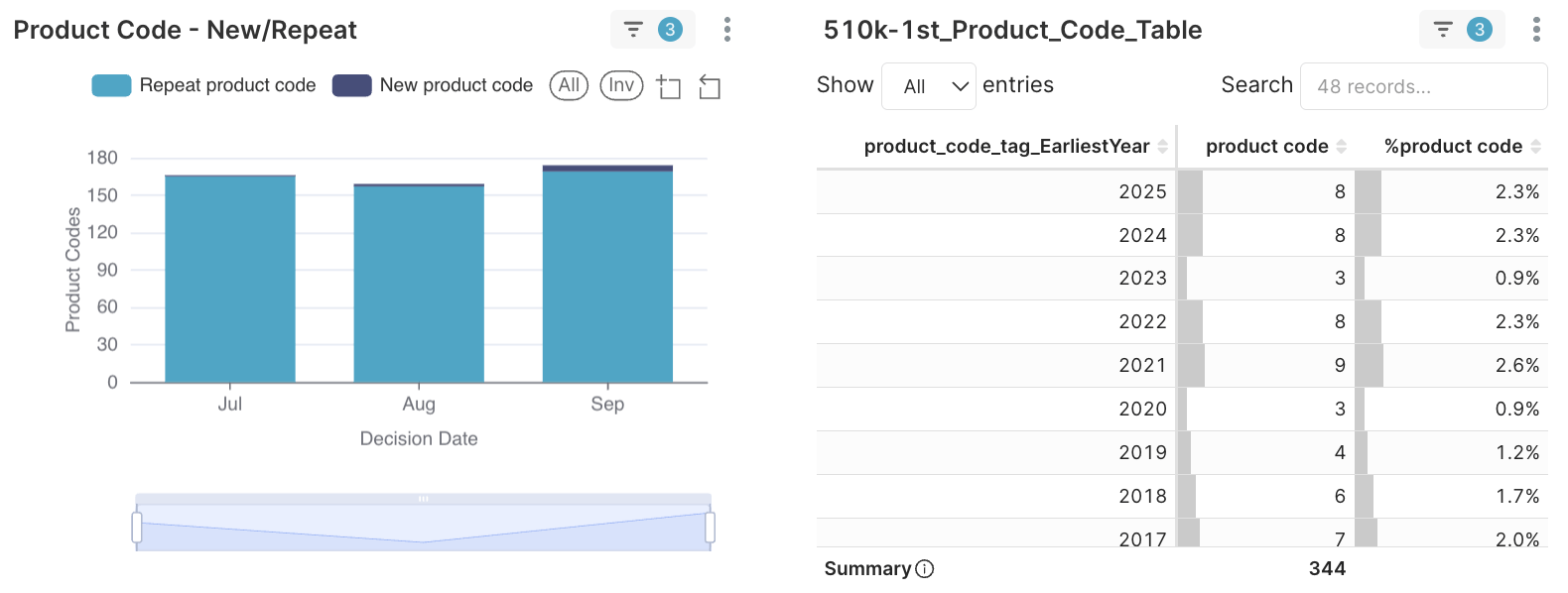Toggle New product code legend series
The height and width of the screenshot is (593, 1568).
(433, 85)
